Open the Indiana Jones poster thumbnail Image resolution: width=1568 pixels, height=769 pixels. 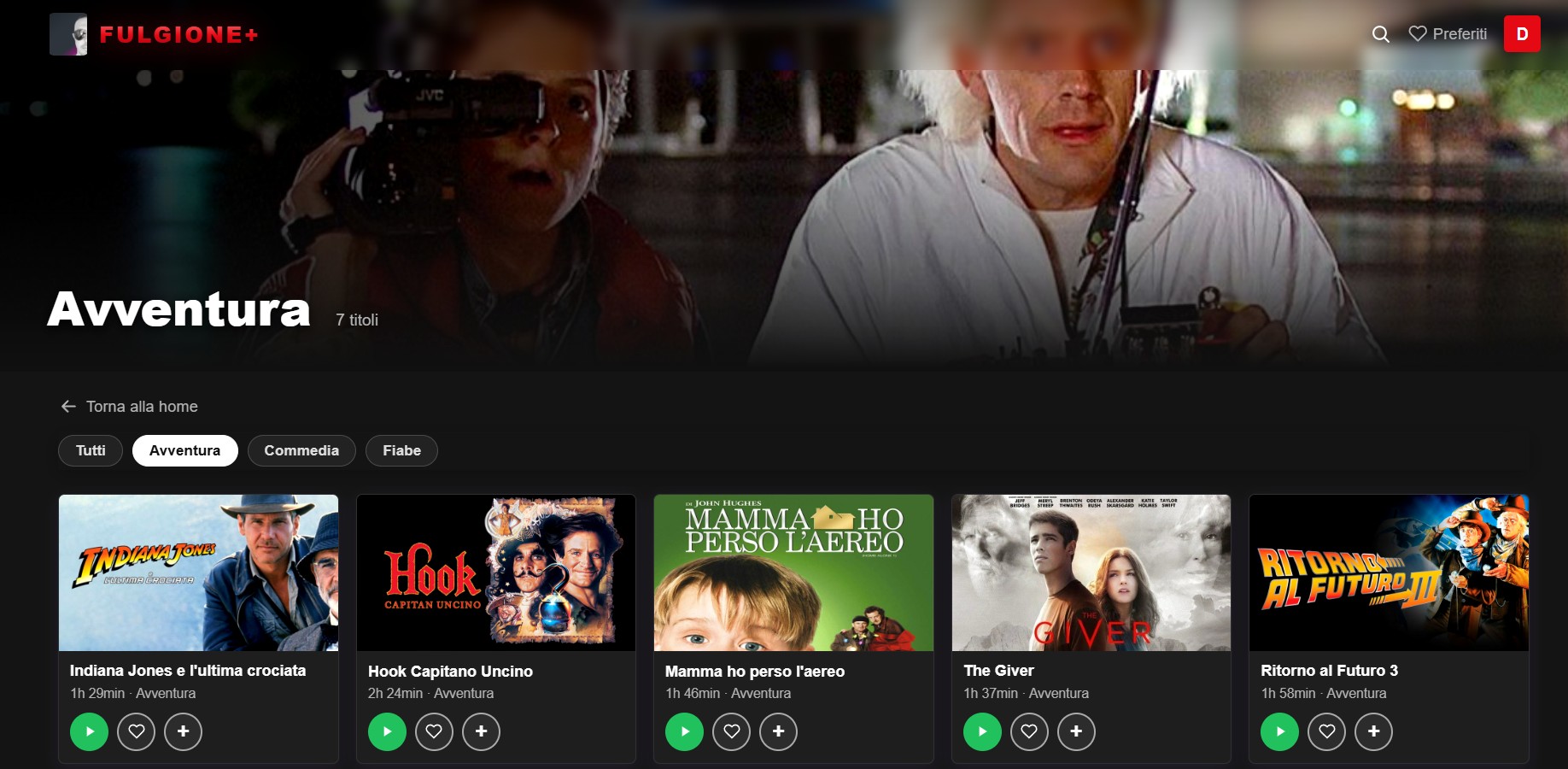click(198, 572)
